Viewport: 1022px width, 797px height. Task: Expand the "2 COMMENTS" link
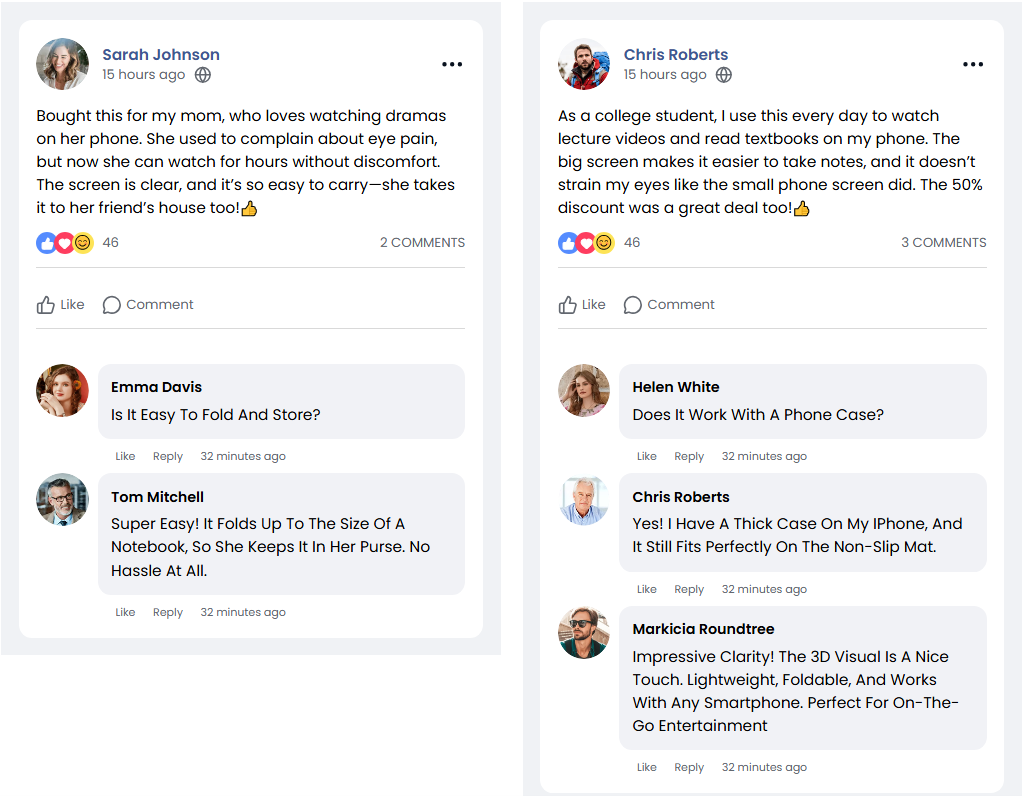coord(422,242)
